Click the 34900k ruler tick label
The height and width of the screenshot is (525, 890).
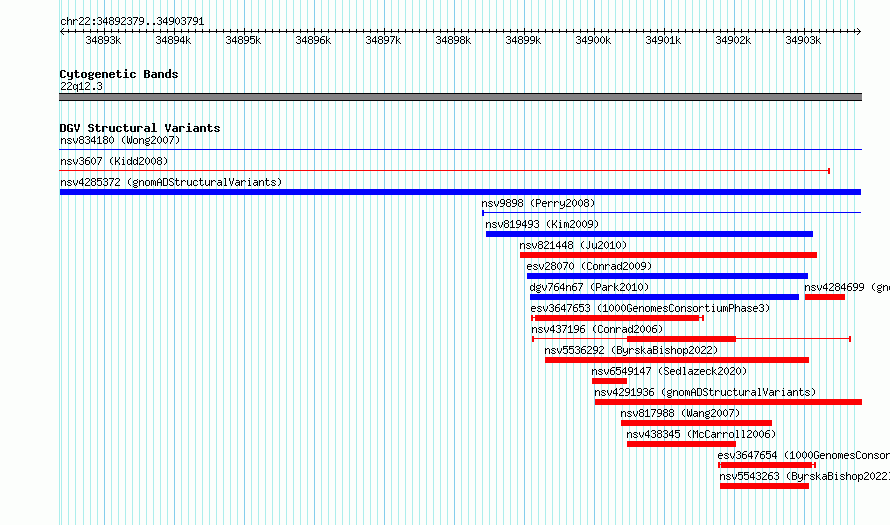(x=593, y=40)
